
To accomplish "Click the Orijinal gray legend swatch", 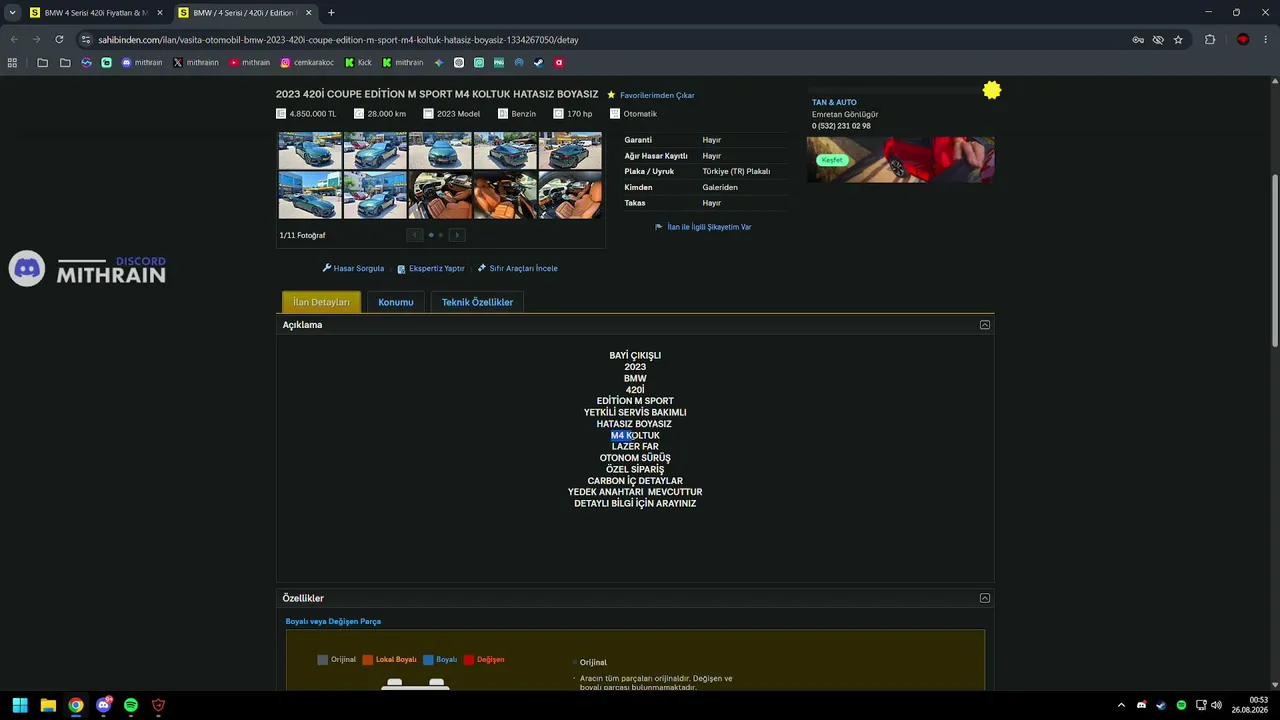I will coord(322,660).
